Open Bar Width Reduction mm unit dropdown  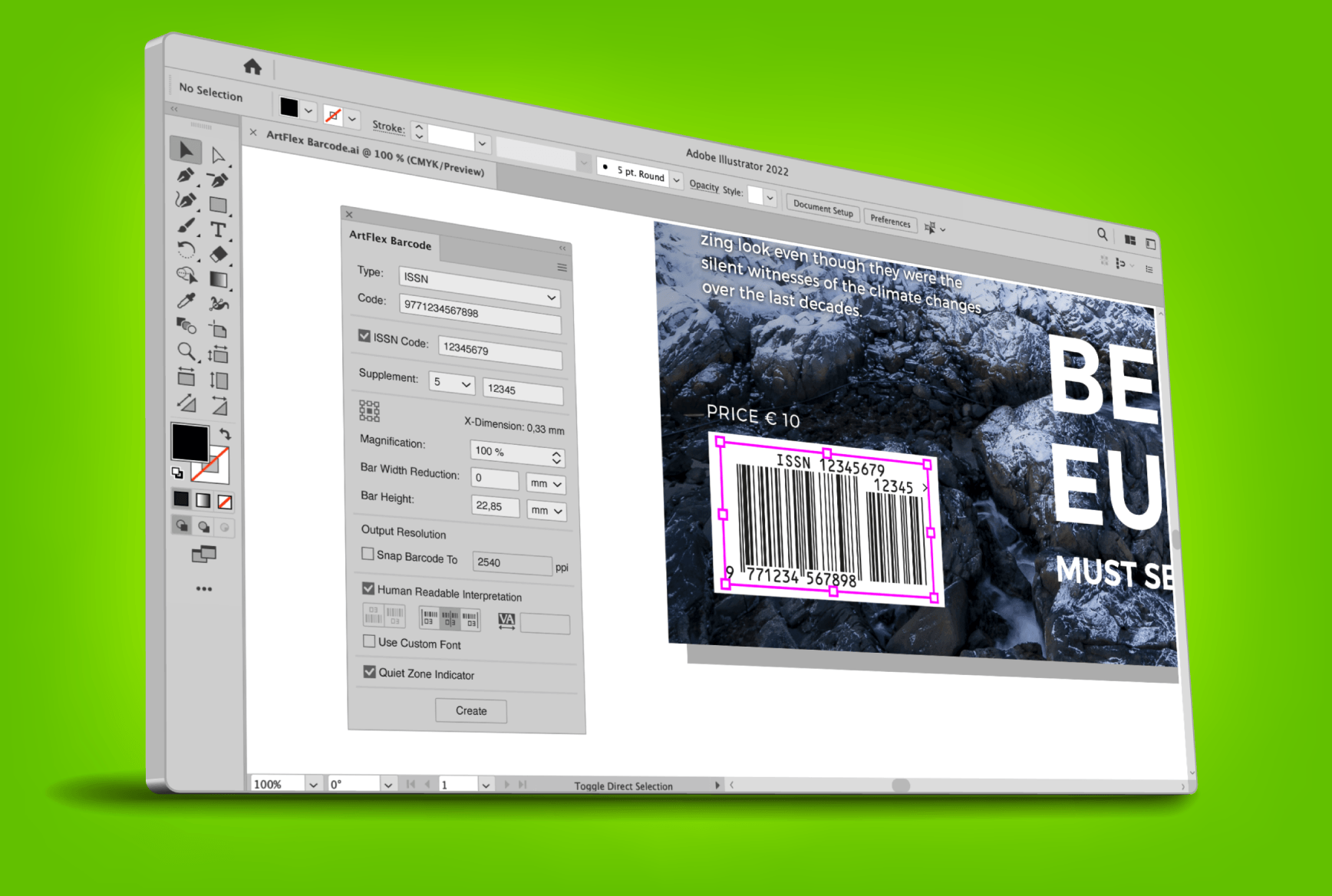(x=546, y=484)
